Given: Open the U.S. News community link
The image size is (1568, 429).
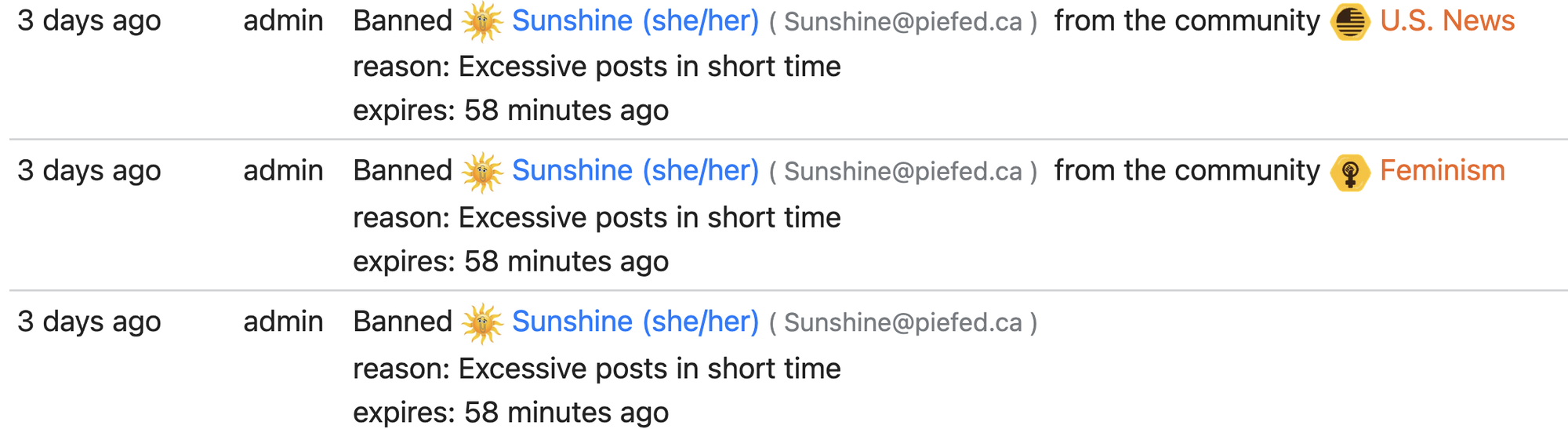Looking at the screenshot, I should [1447, 21].
